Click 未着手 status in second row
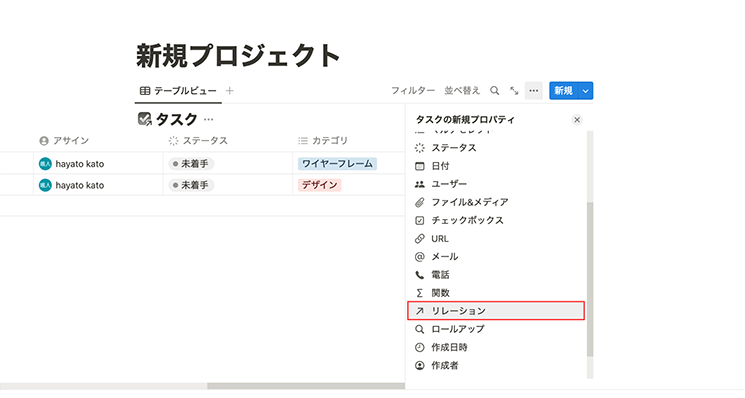This screenshot has height=398, width=745. (x=191, y=185)
